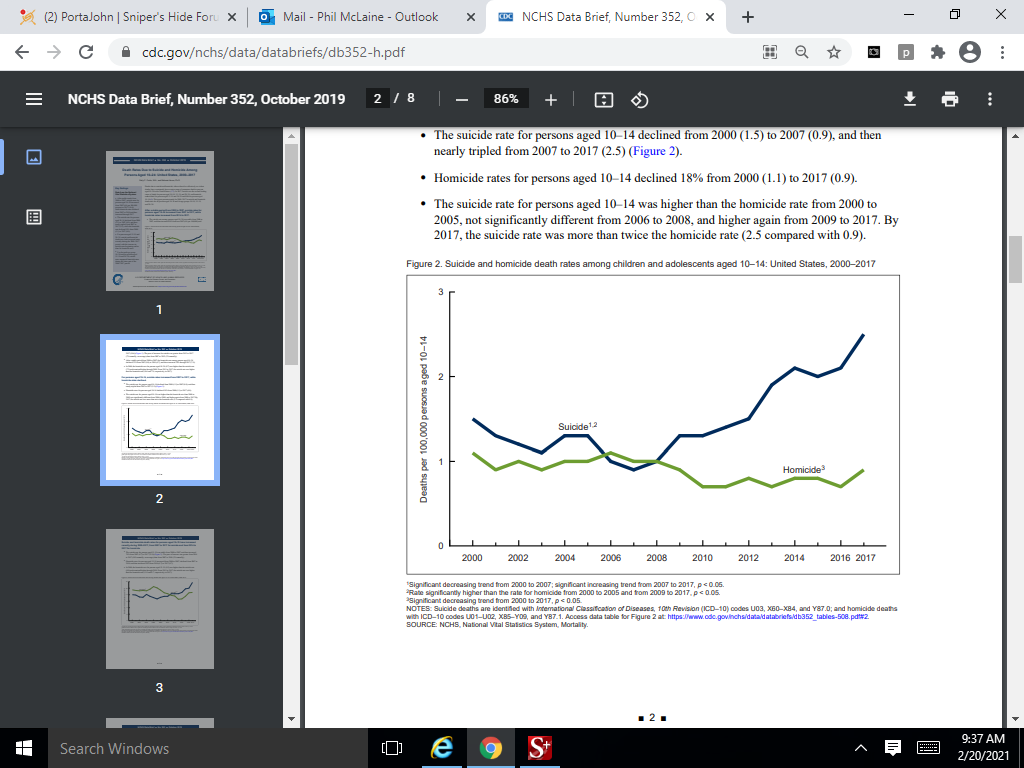Rotate the PDF counterclockwise
The image size is (1024, 768).
point(639,99)
